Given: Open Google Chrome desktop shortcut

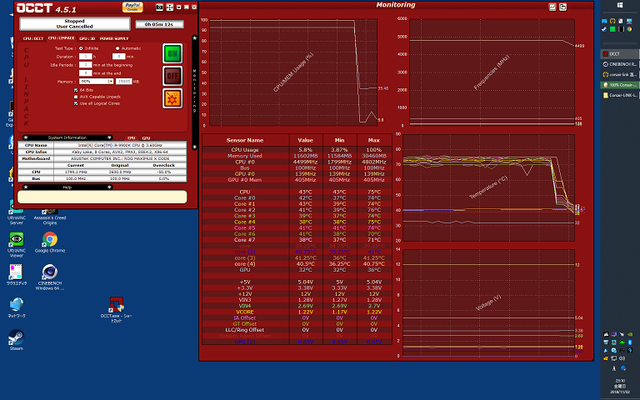Looking at the screenshot, I should [x=50, y=242].
